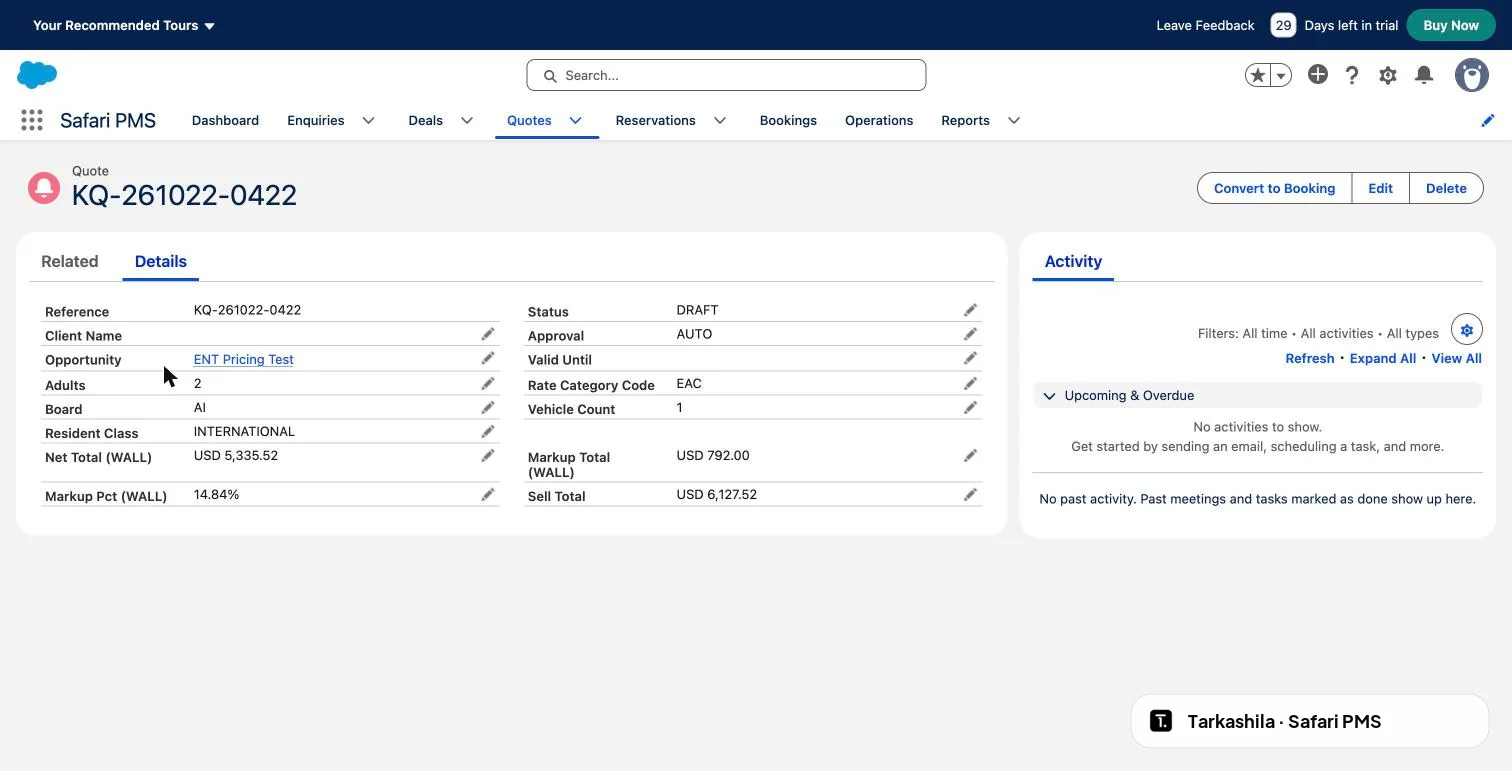Click Convert to Booking button
This screenshot has height=771, width=1512.
(1275, 188)
